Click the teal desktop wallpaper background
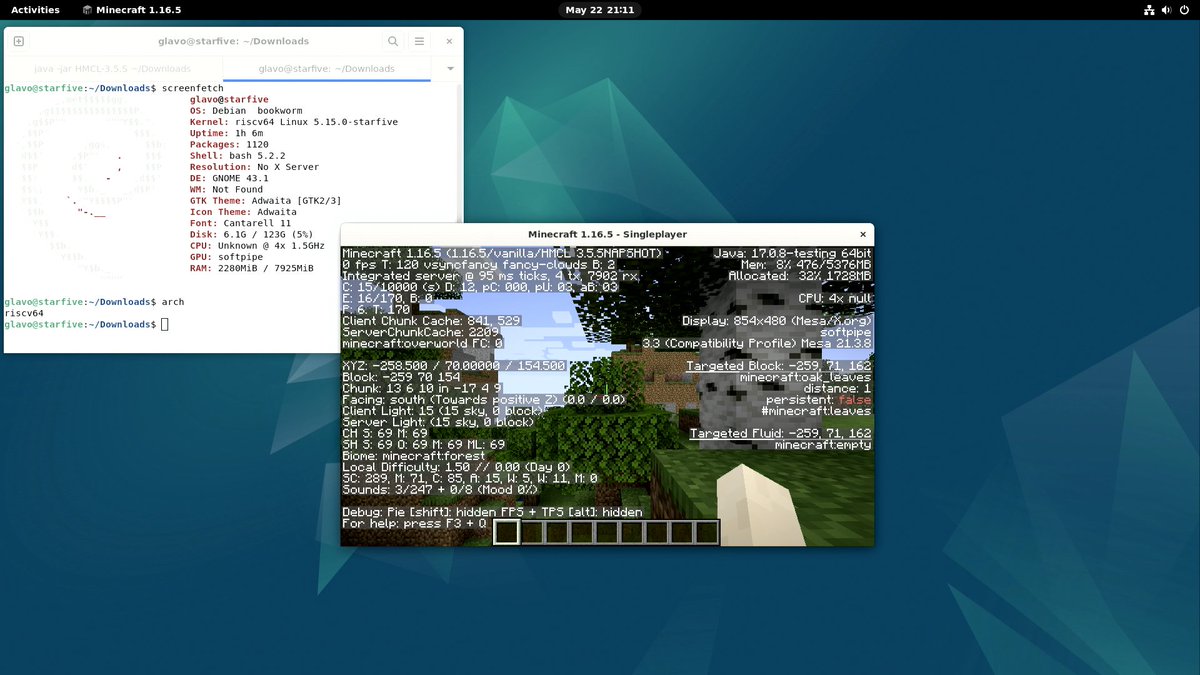 [x=1000, y=600]
